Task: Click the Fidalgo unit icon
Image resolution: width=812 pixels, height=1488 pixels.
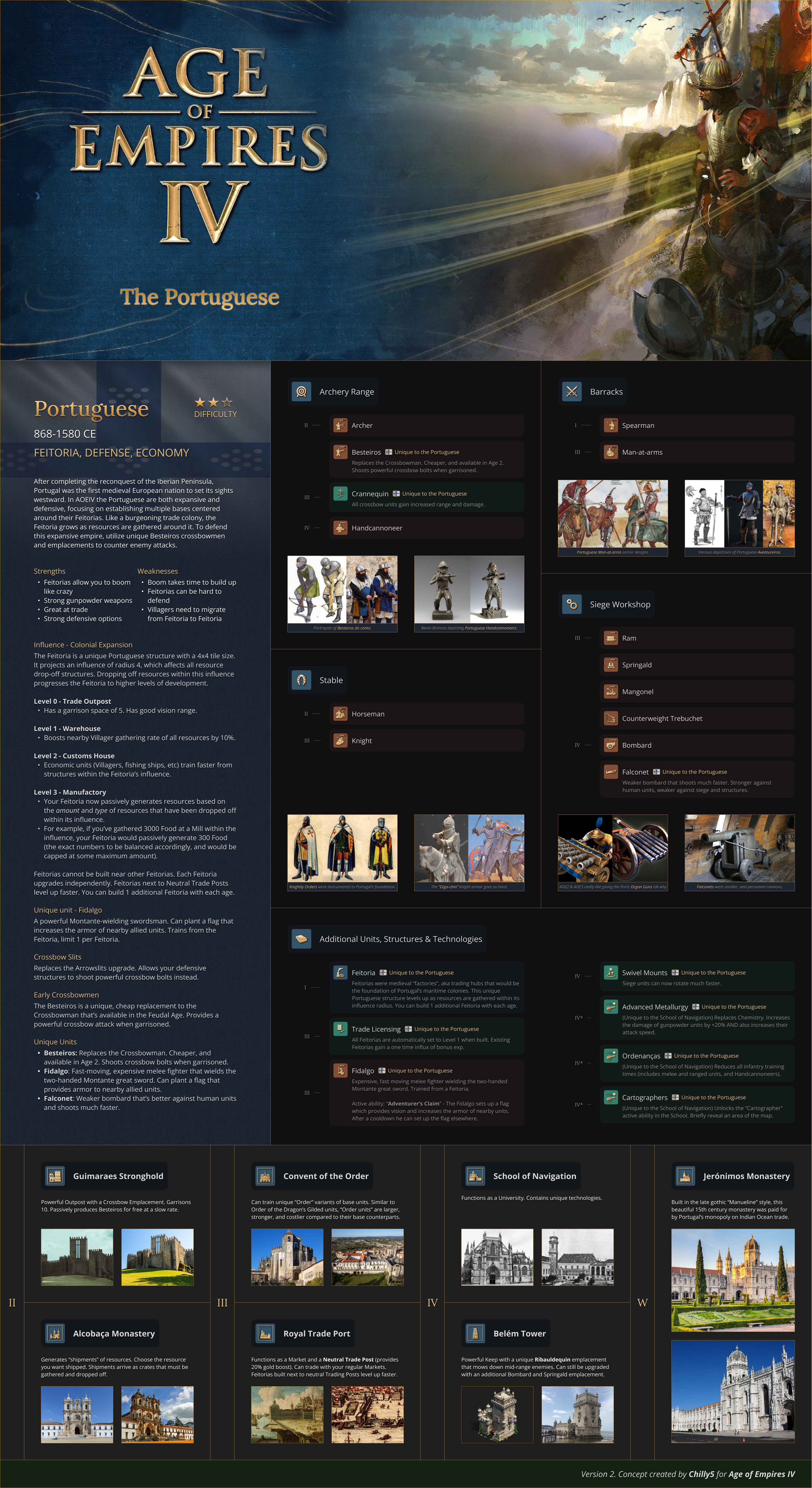Action: [x=340, y=1070]
